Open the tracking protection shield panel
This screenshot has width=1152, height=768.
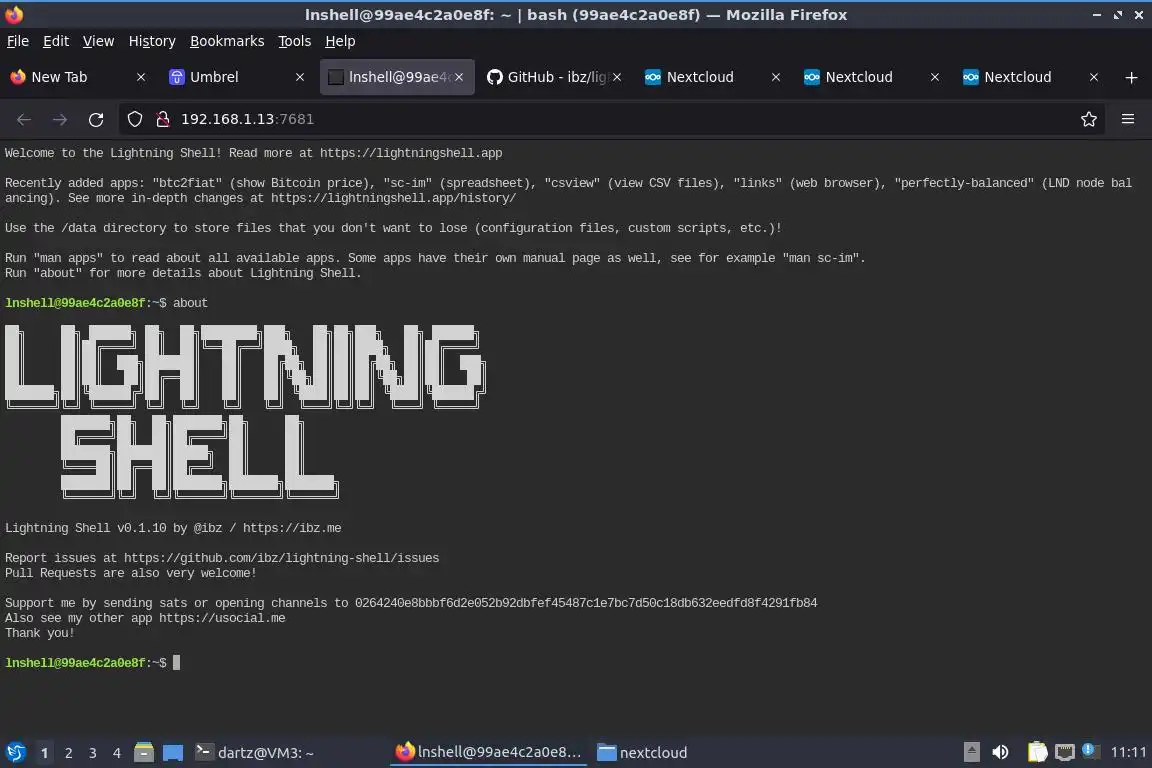[x=134, y=119]
